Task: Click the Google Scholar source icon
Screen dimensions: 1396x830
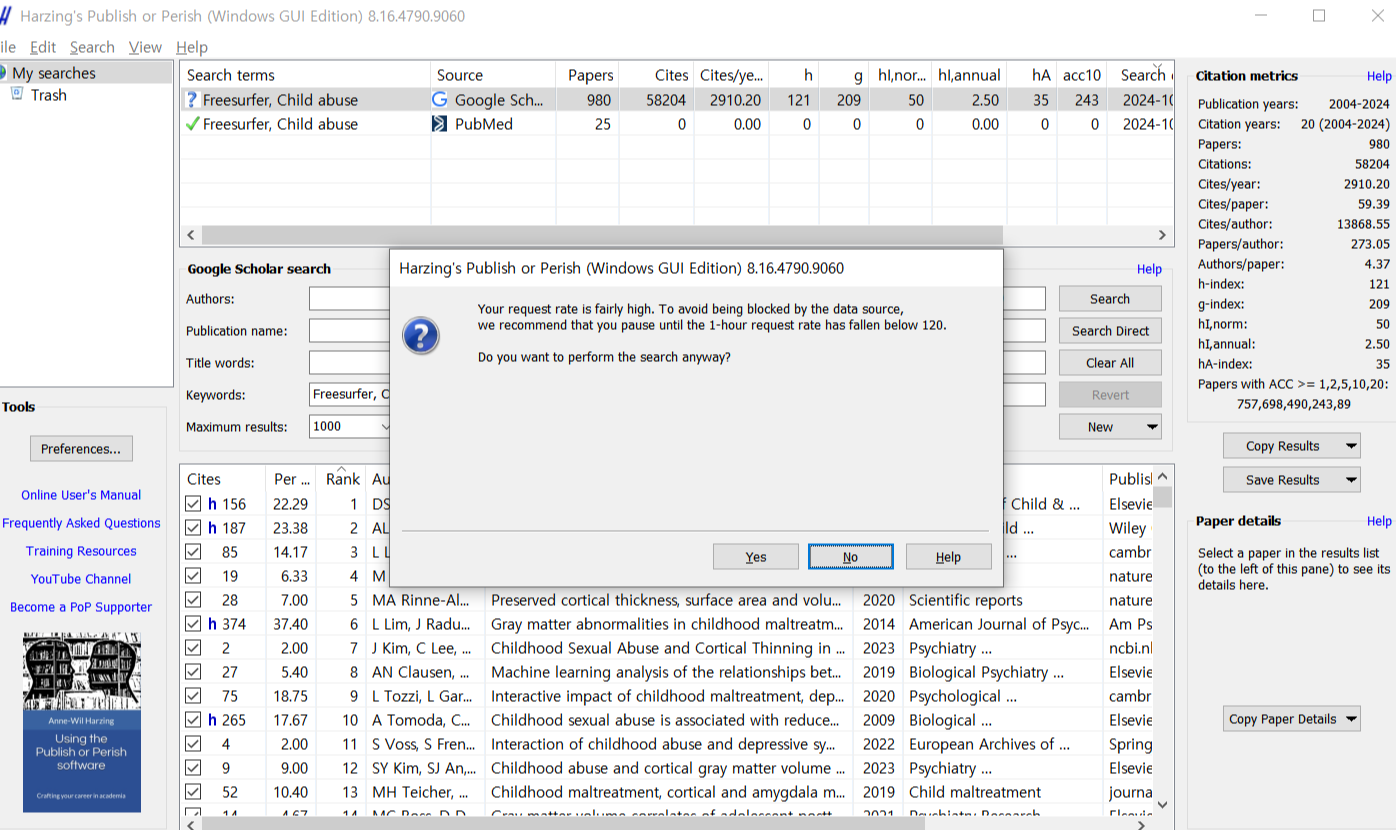Action: tap(440, 100)
